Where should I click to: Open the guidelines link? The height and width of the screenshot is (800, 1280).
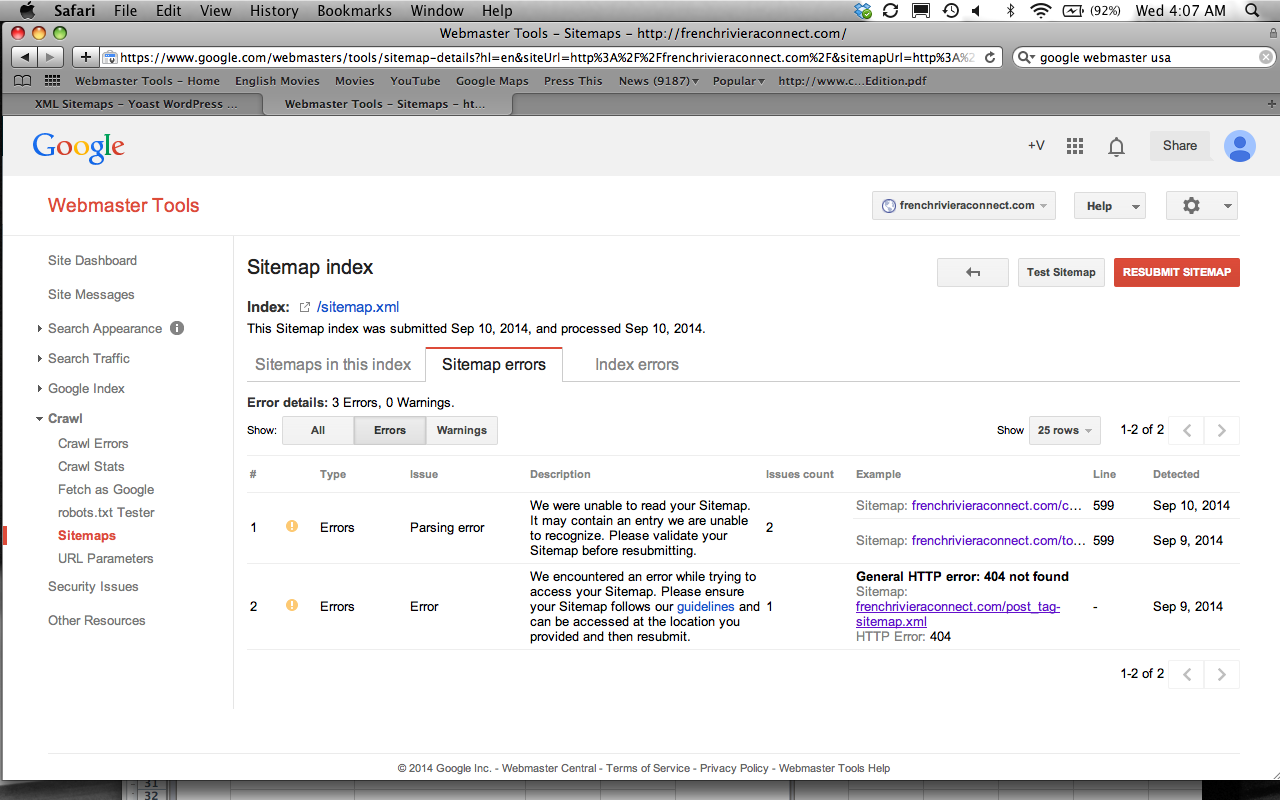pyautogui.click(x=705, y=606)
